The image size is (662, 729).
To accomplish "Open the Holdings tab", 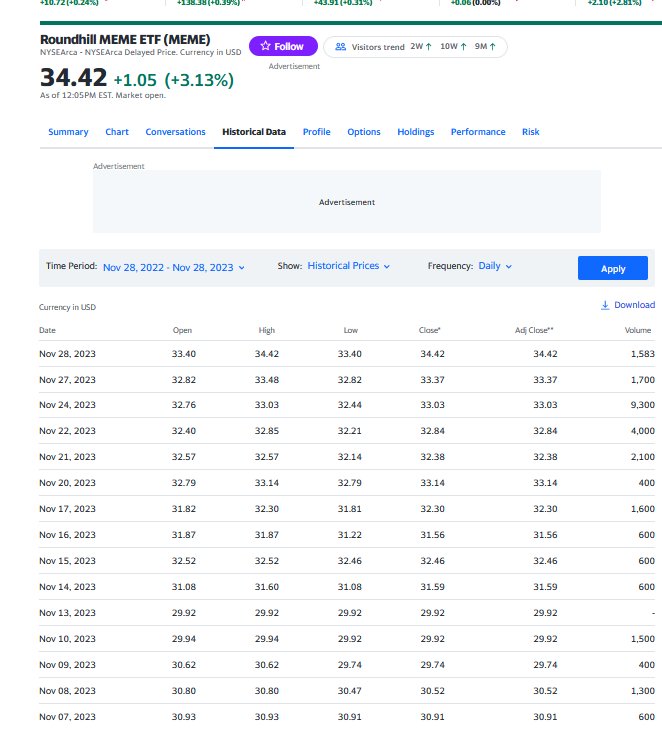I will click(x=416, y=132).
